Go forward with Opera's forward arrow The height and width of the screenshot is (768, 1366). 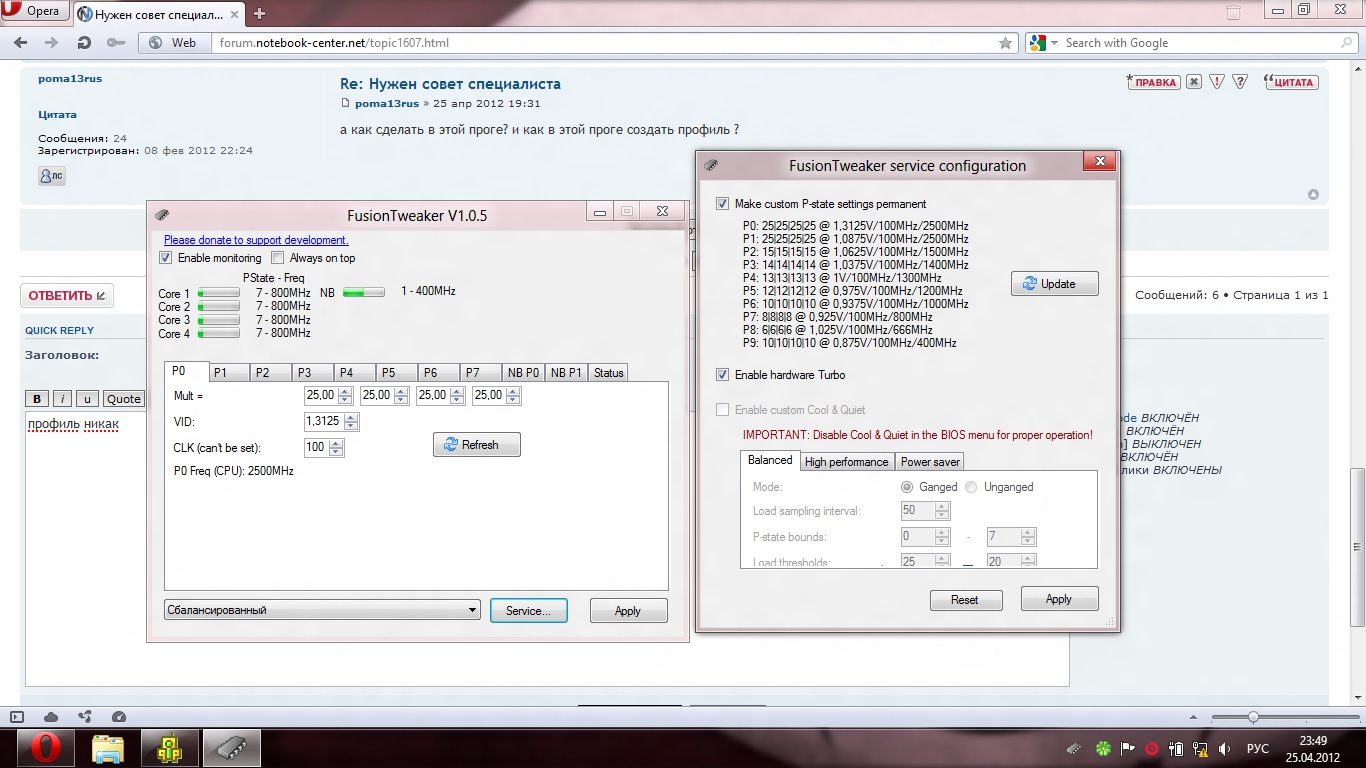[x=50, y=43]
